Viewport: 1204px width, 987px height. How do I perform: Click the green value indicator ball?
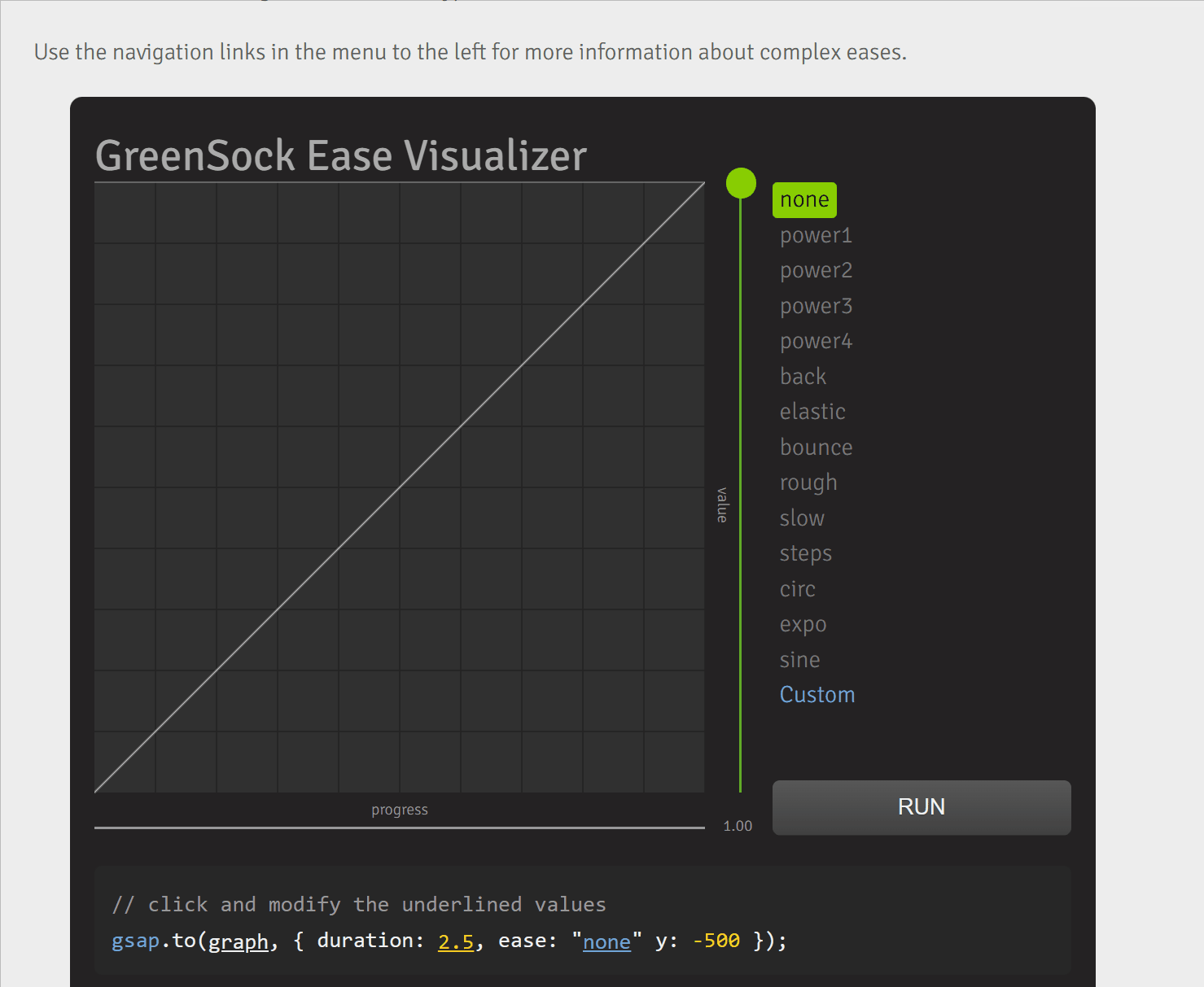tap(741, 183)
